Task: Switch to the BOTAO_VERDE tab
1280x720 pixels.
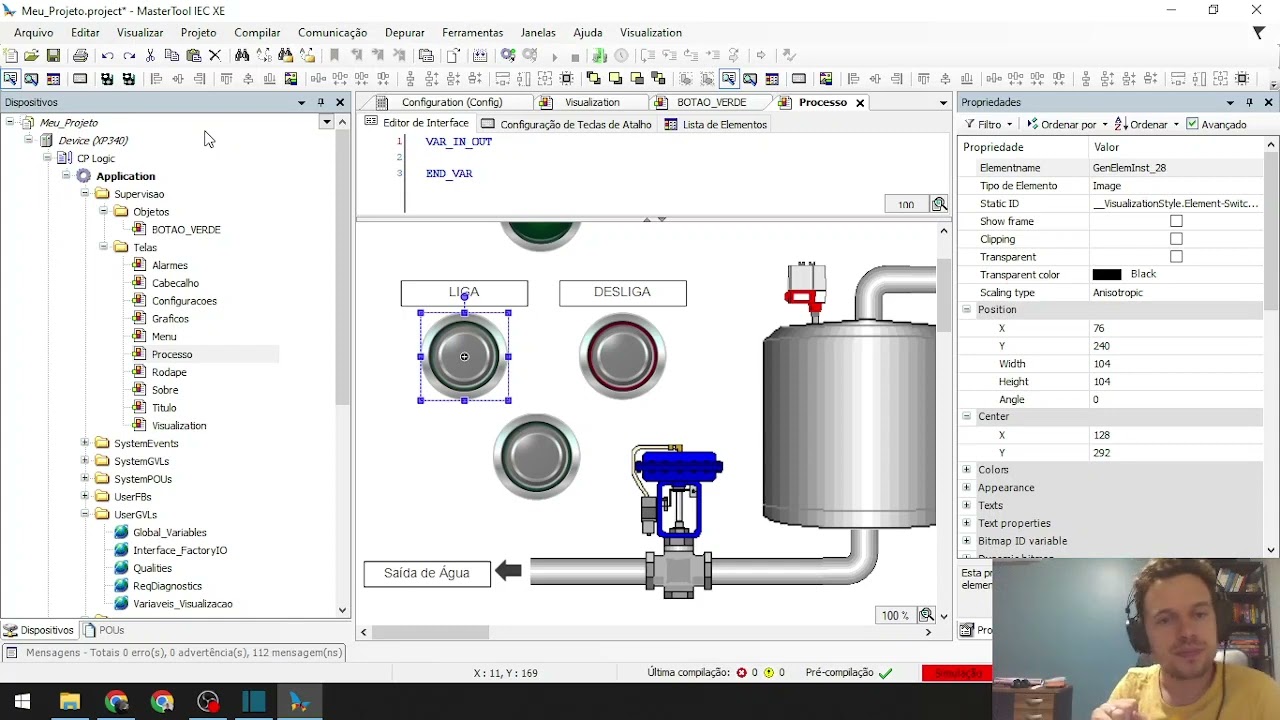Action: pos(711,102)
